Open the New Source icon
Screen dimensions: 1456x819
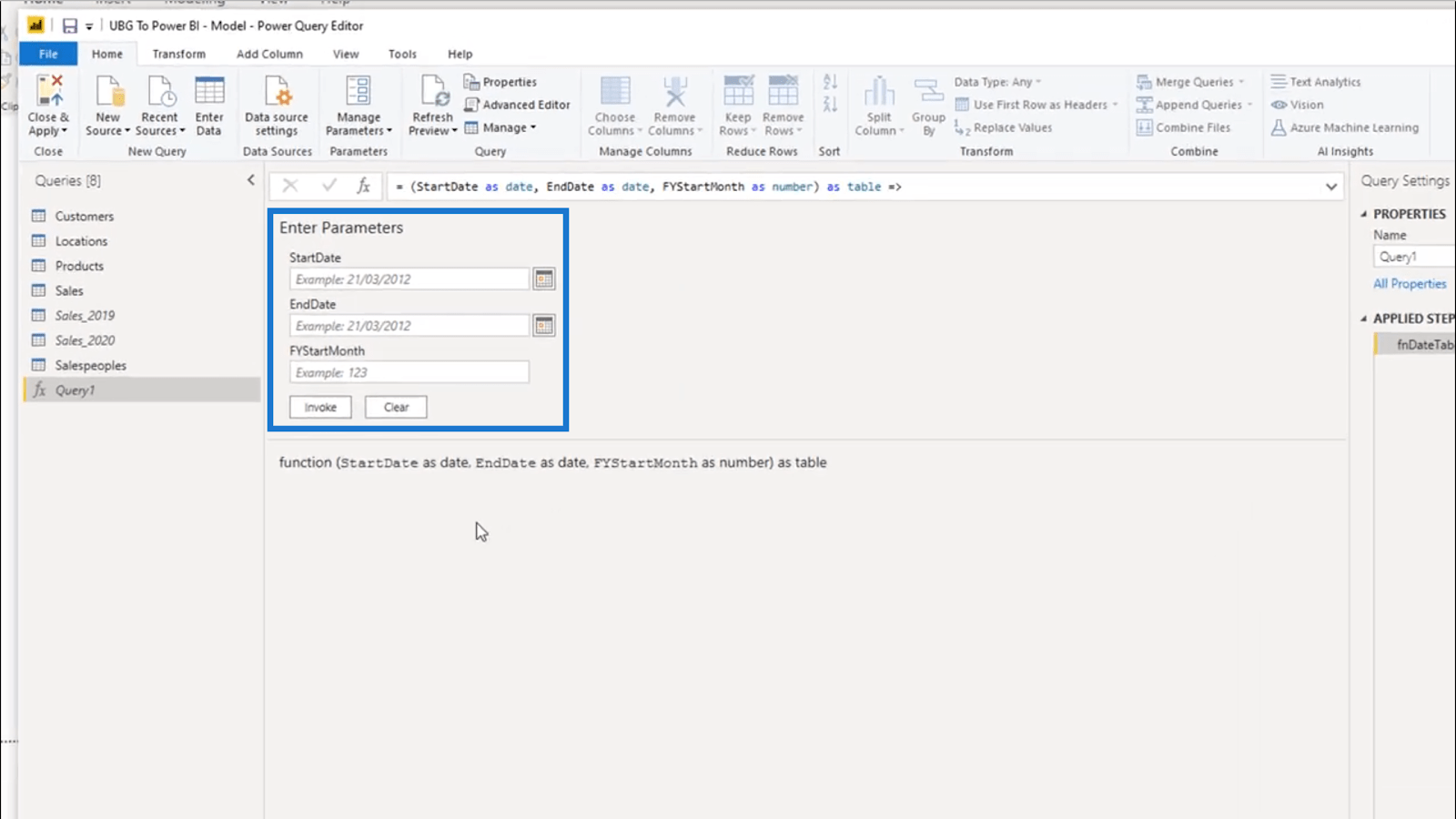[x=108, y=91]
